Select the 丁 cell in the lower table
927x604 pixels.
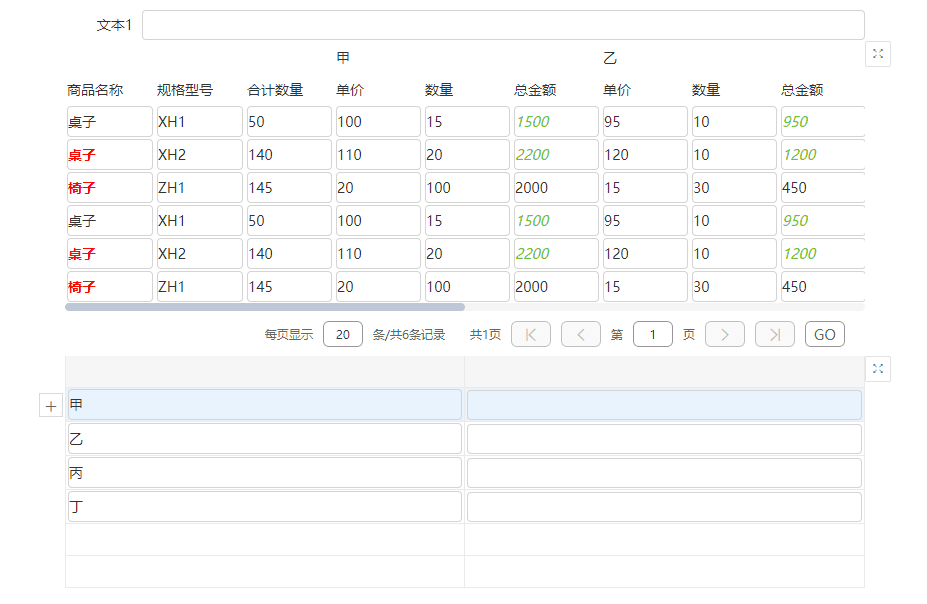coord(265,506)
